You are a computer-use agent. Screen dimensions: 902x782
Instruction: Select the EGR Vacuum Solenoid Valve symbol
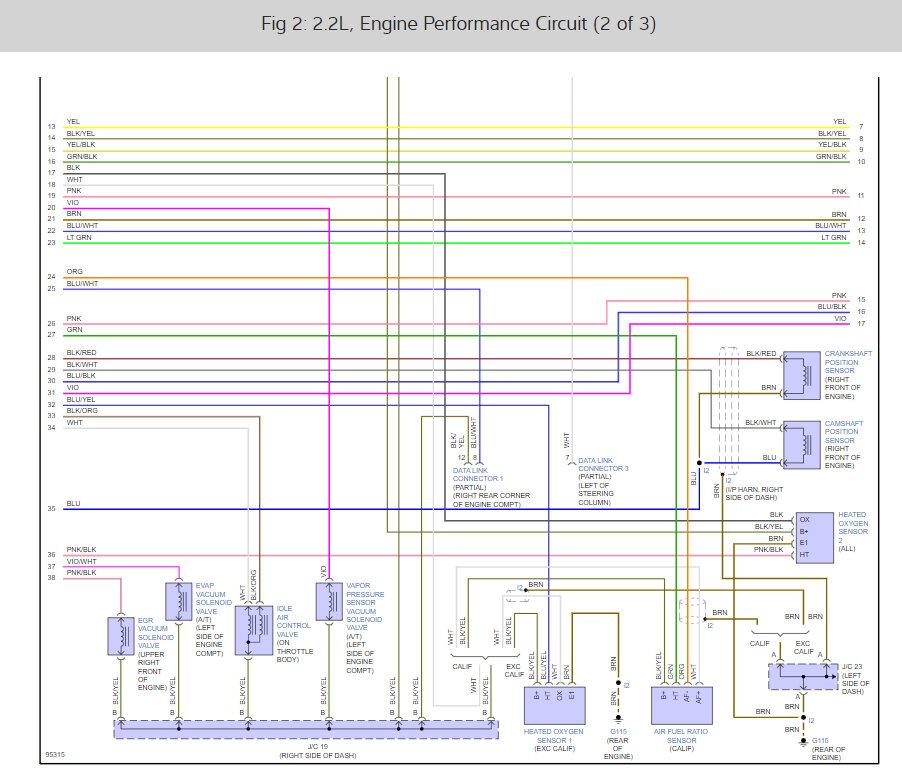point(121,636)
